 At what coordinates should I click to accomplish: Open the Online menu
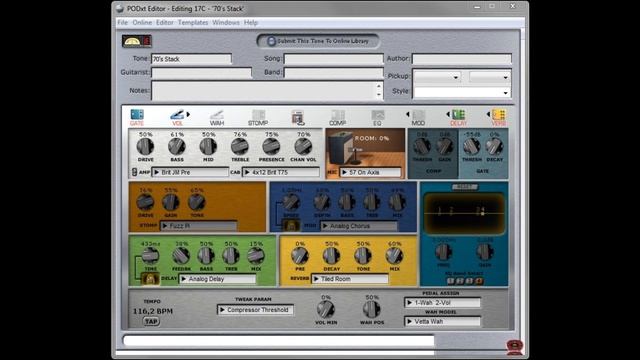tap(142, 22)
